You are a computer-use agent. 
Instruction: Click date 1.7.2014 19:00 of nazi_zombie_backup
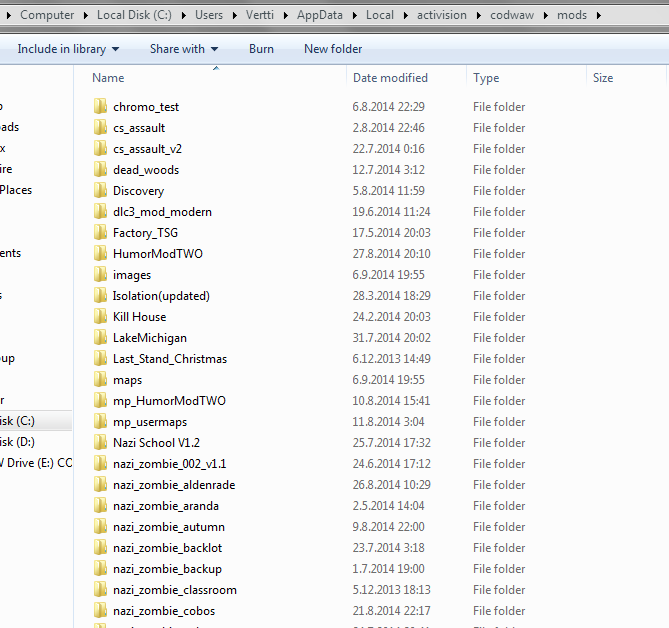[x=388, y=569]
